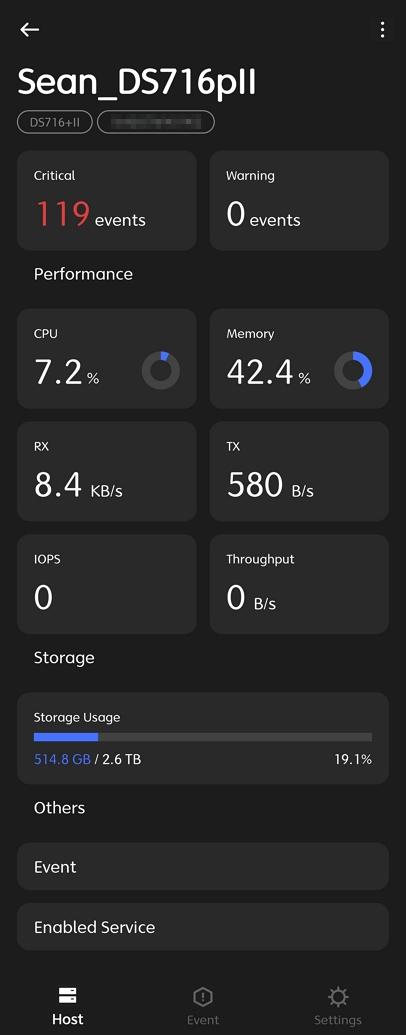The width and height of the screenshot is (406, 1035).
Task: Tap the Host server icon
Action: 67,995
